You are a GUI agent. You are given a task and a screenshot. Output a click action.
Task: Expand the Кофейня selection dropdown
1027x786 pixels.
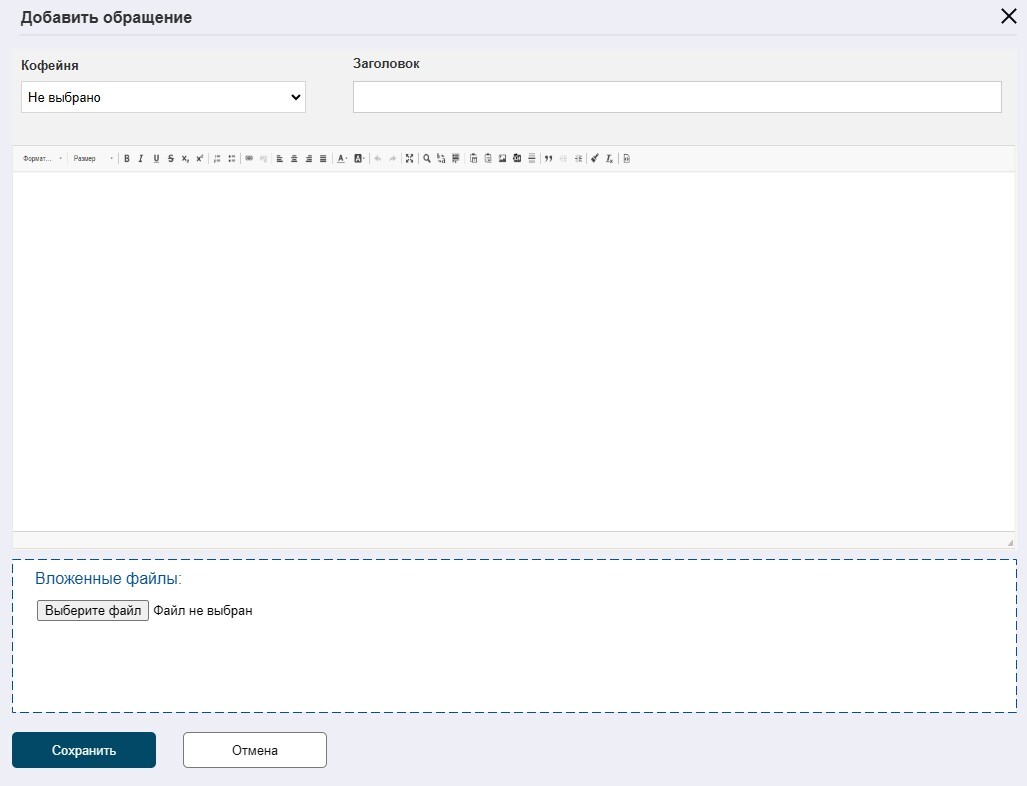163,97
